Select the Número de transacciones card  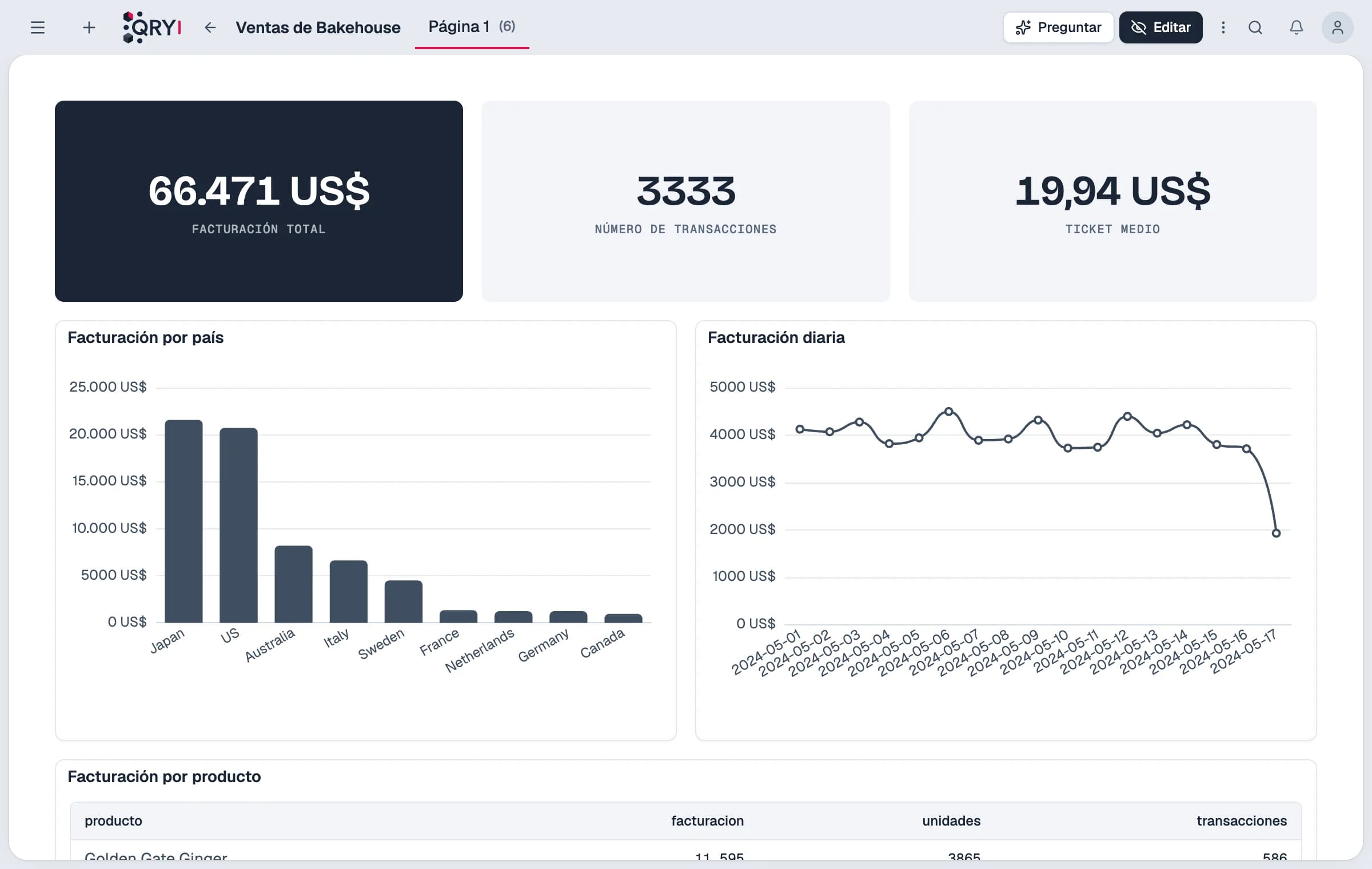click(685, 201)
